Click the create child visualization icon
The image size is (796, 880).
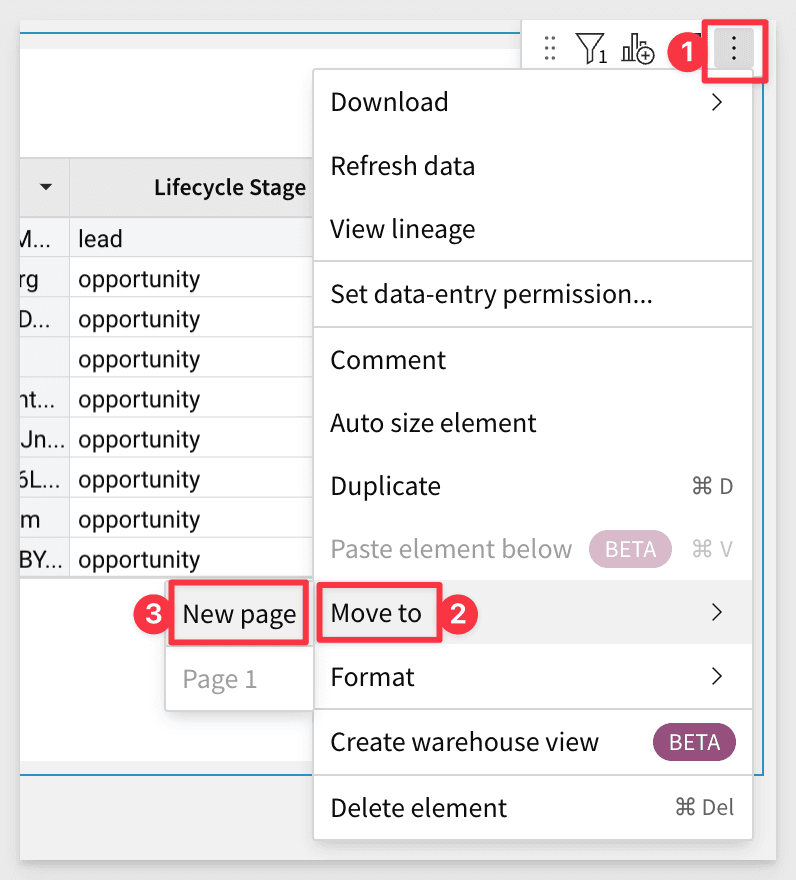(637, 48)
